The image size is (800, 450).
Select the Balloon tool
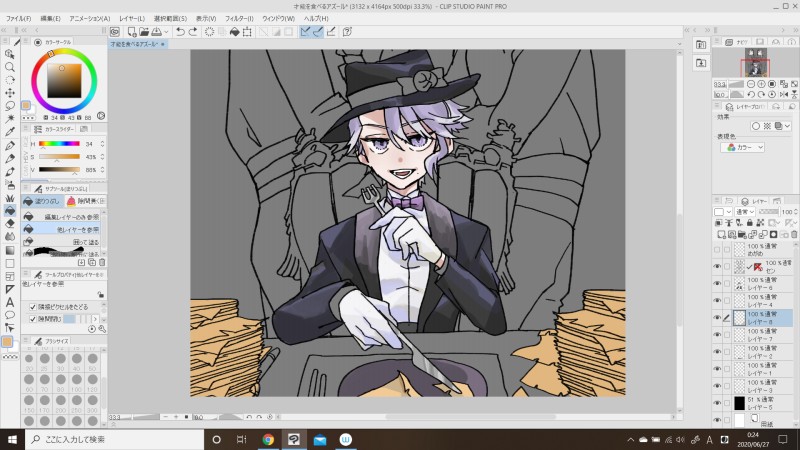(x=10, y=315)
